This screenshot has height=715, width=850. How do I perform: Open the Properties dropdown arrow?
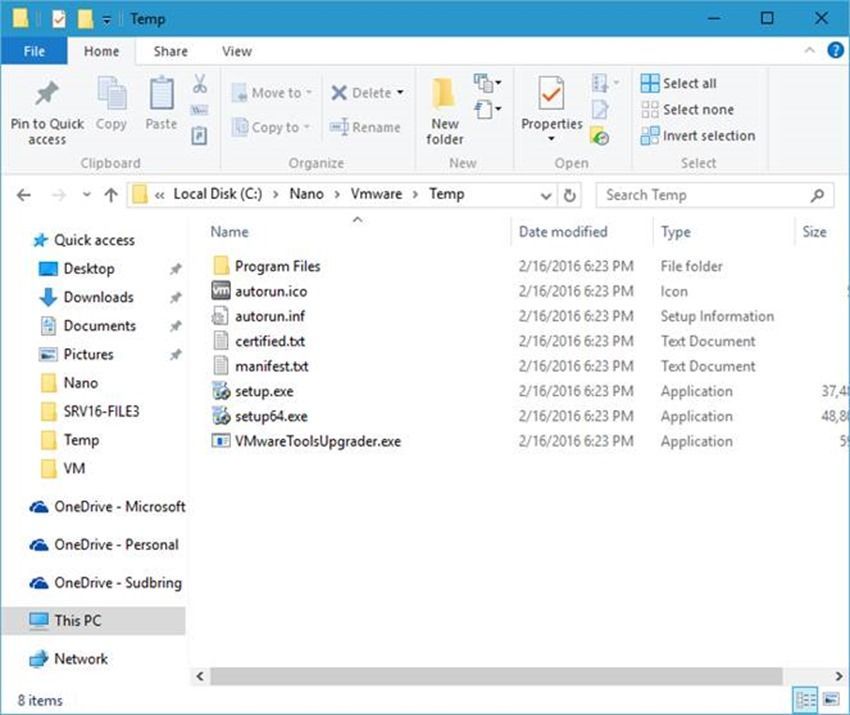[551, 139]
